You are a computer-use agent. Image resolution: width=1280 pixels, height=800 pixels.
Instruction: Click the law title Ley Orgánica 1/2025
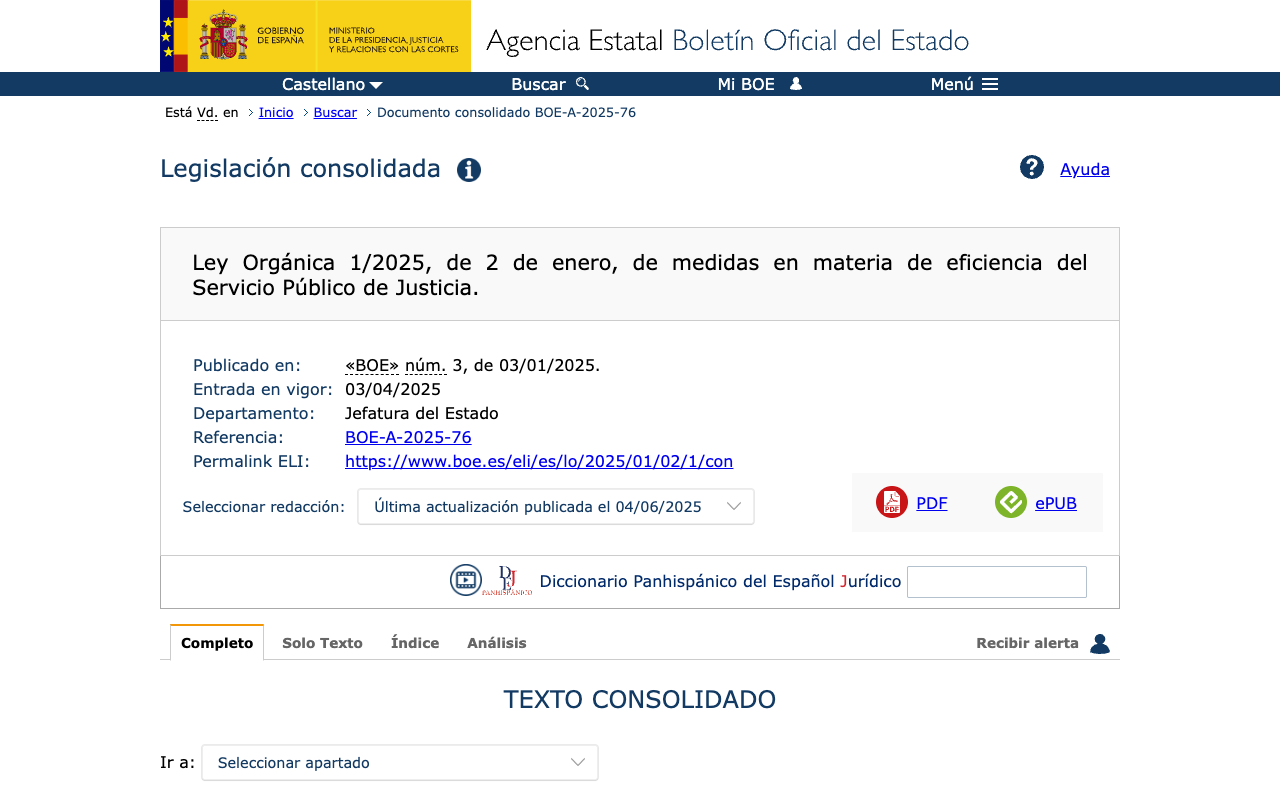[640, 275]
